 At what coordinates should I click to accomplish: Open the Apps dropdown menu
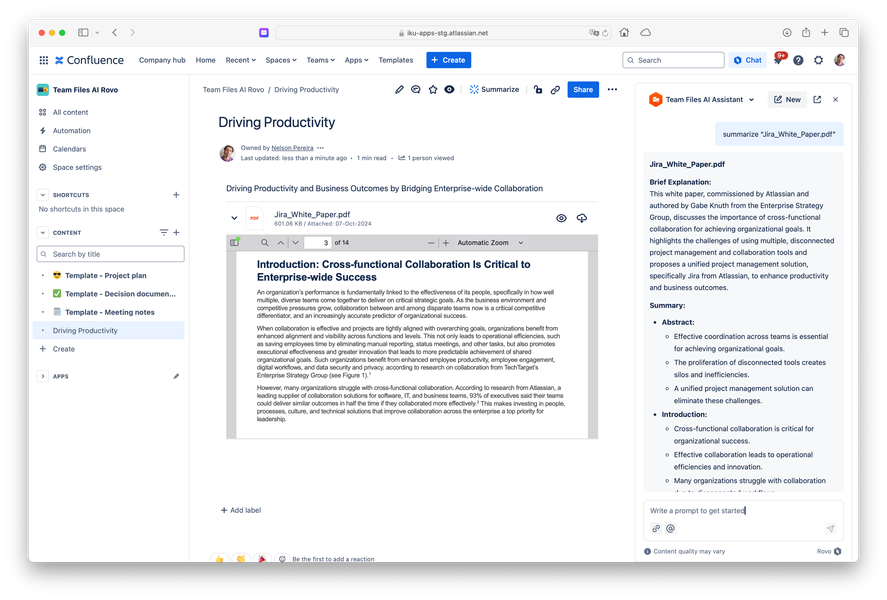(356, 60)
